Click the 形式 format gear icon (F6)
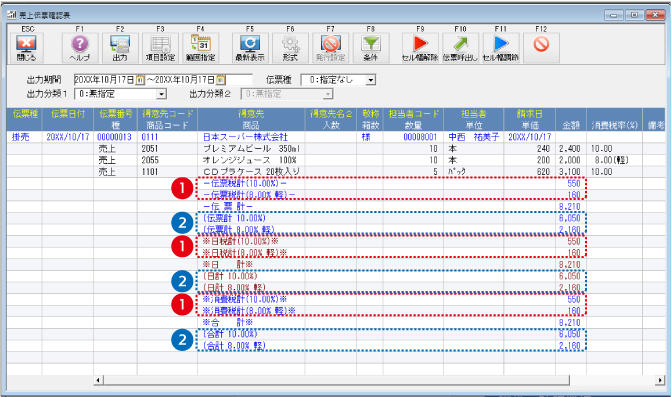The width and height of the screenshot is (671, 397). point(291,48)
